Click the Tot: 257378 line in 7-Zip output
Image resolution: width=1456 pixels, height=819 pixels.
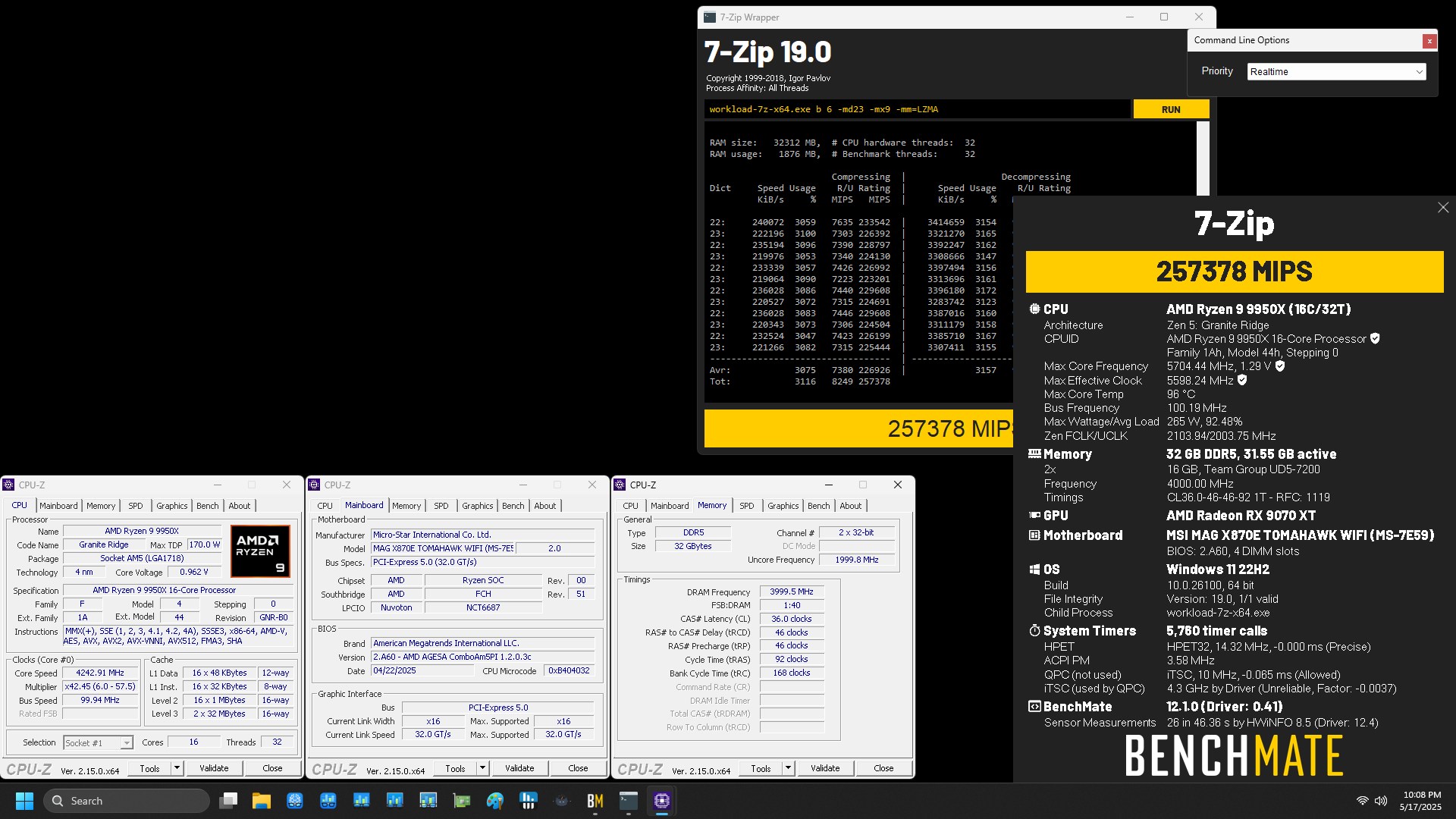pos(800,381)
